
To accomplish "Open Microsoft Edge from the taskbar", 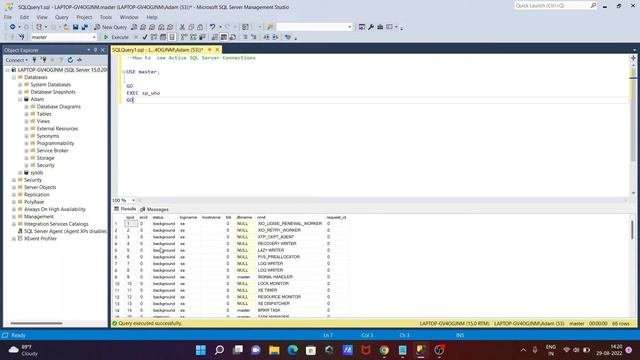I will [x=293, y=350].
